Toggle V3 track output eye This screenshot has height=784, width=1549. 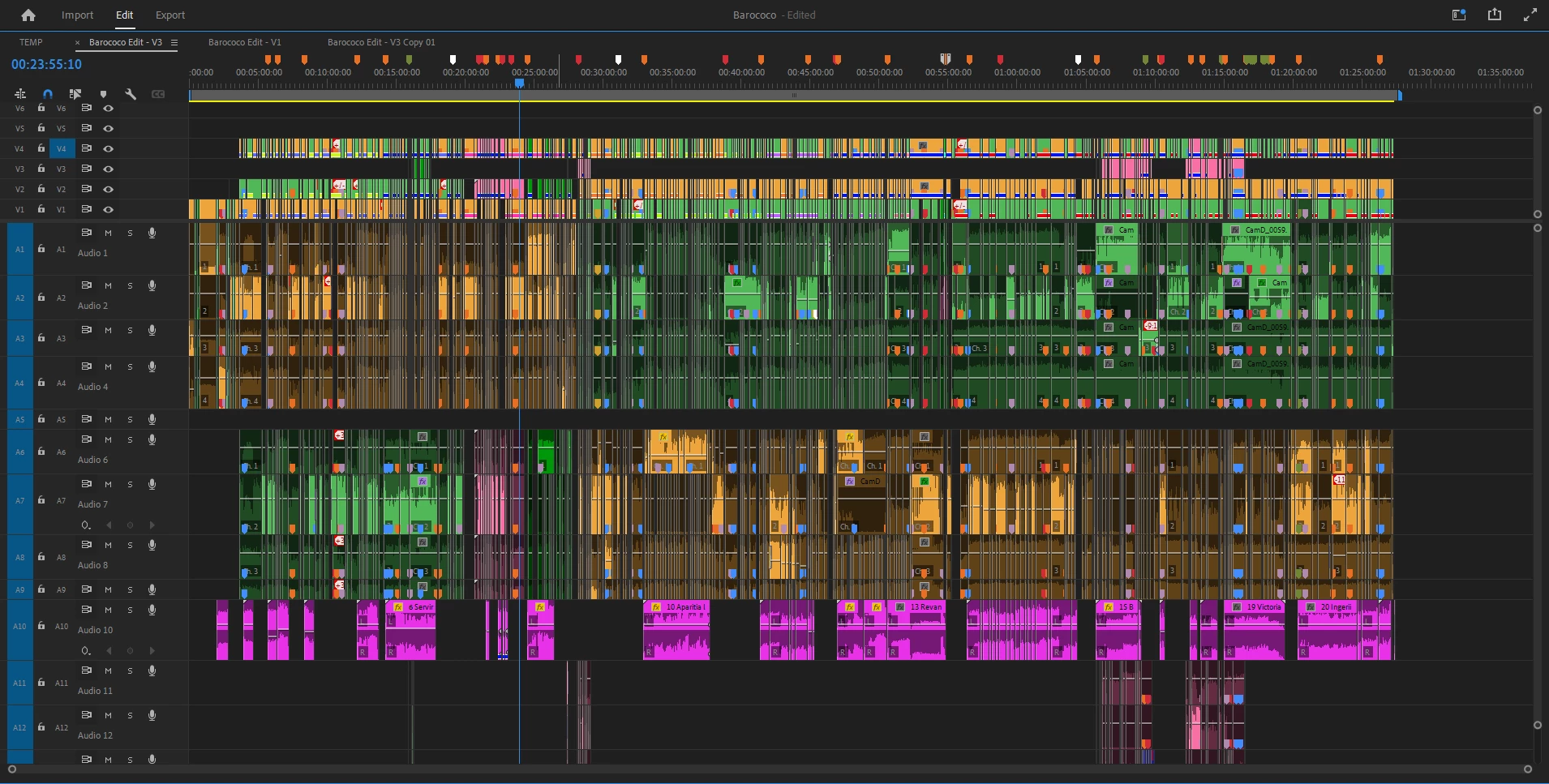(108, 169)
